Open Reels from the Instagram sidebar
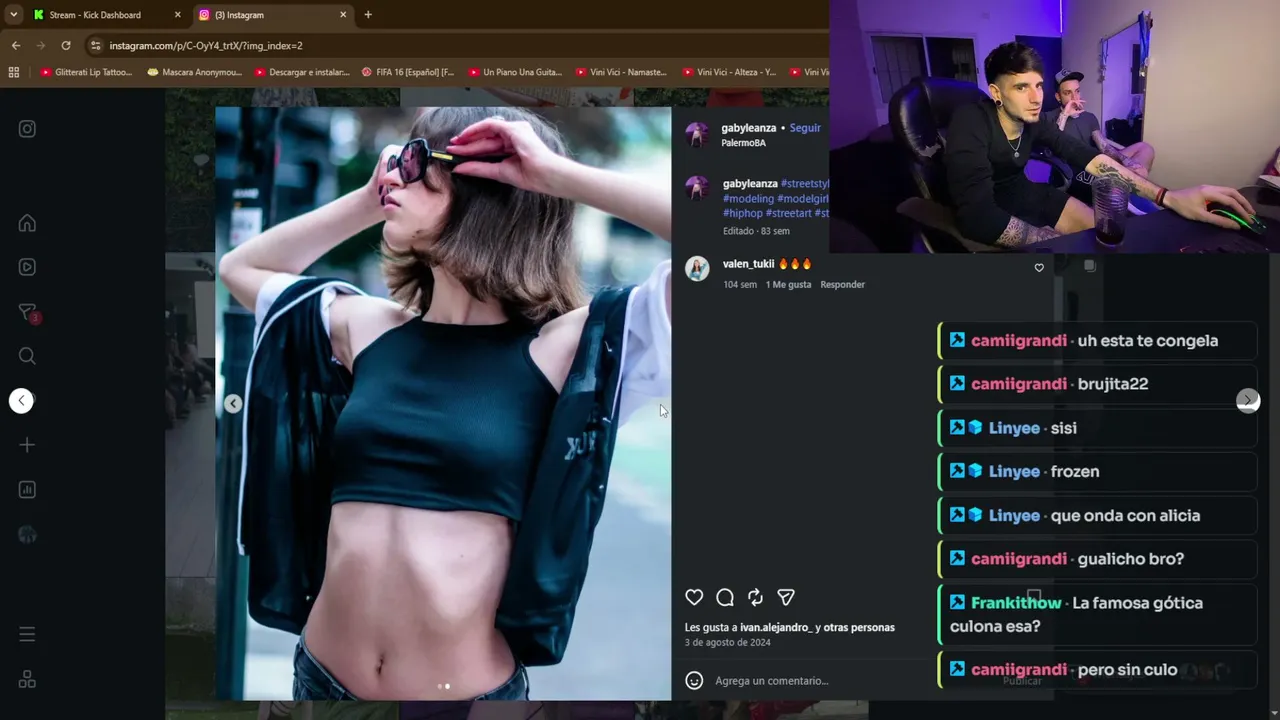 [x=27, y=267]
